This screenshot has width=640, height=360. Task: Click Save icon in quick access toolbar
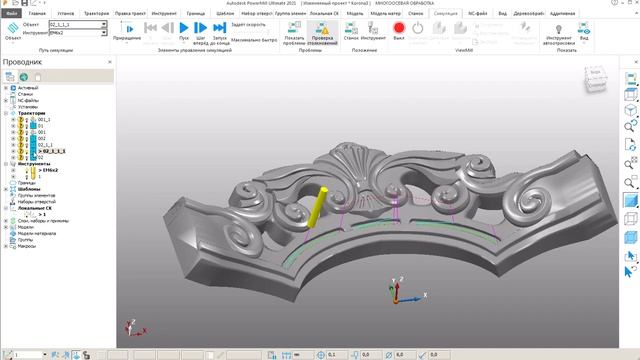pos(24,3)
